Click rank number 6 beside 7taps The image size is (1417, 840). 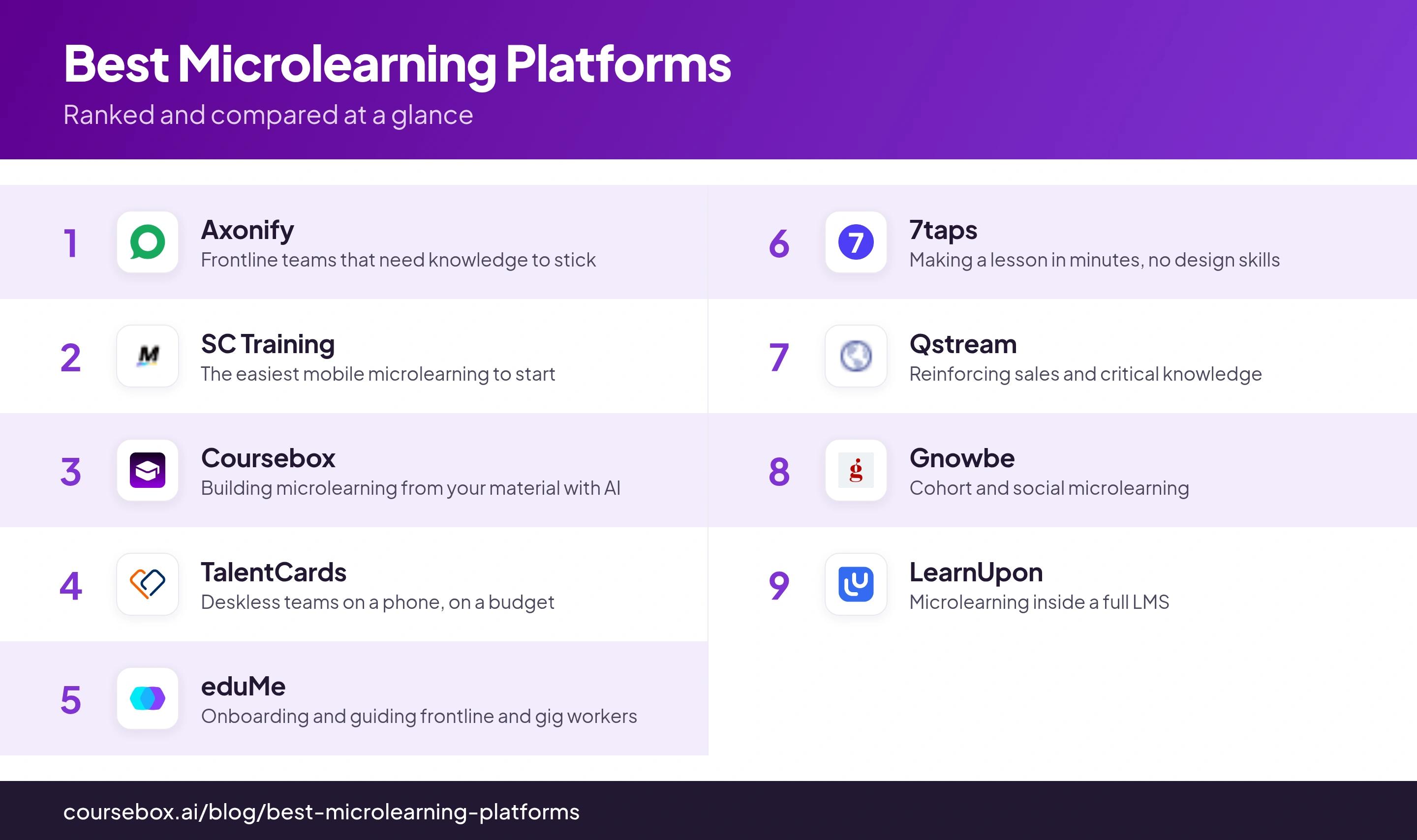point(779,243)
